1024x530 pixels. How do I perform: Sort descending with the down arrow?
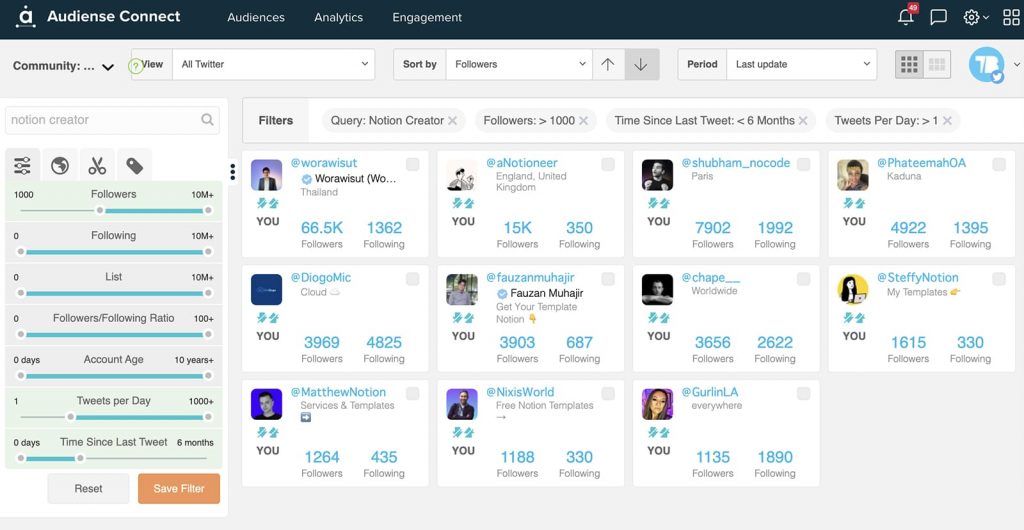(x=641, y=65)
